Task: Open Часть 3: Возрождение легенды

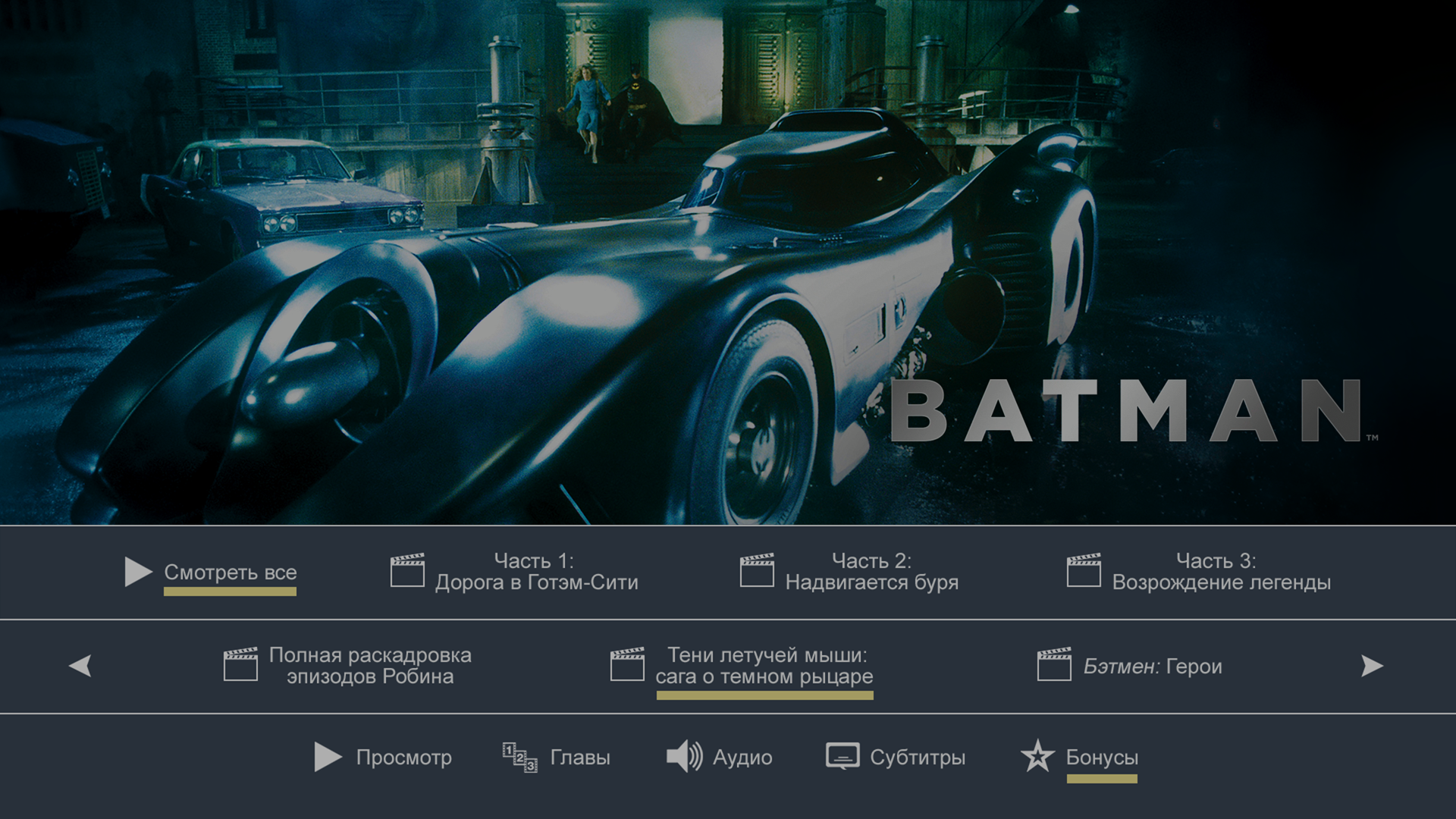Action: [1222, 572]
